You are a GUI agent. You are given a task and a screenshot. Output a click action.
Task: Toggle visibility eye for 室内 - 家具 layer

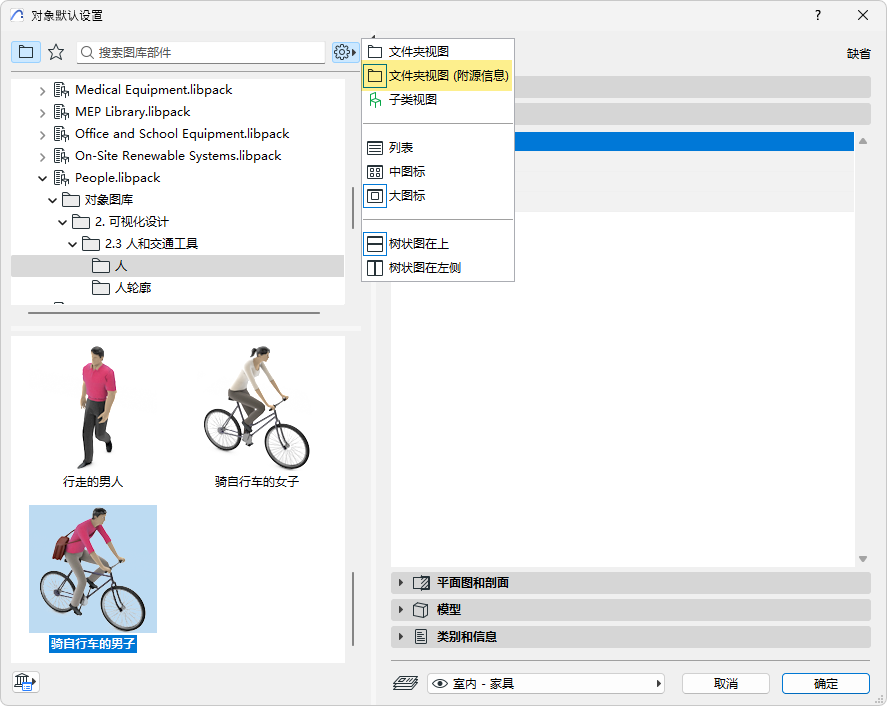(440, 684)
